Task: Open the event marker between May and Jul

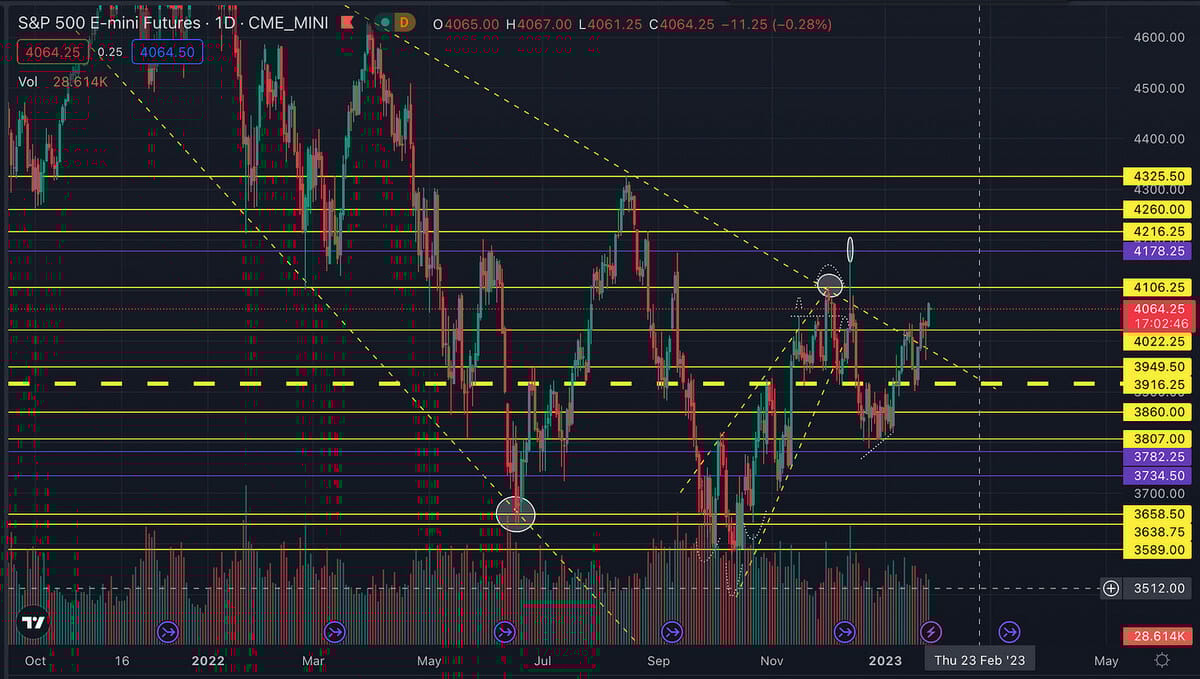Action: point(504,631)
